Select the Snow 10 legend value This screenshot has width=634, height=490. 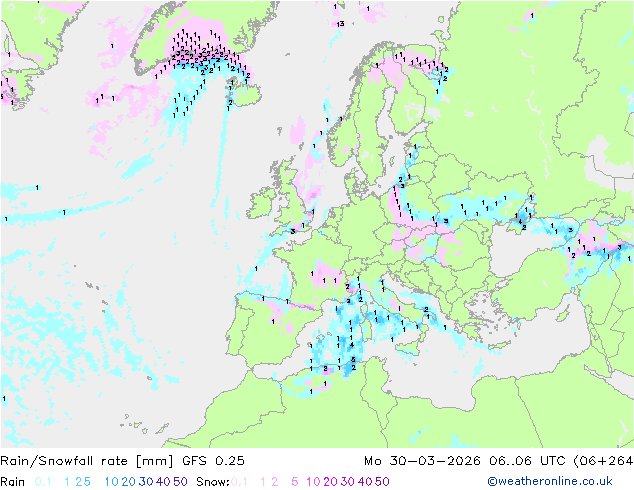point(313,482)
